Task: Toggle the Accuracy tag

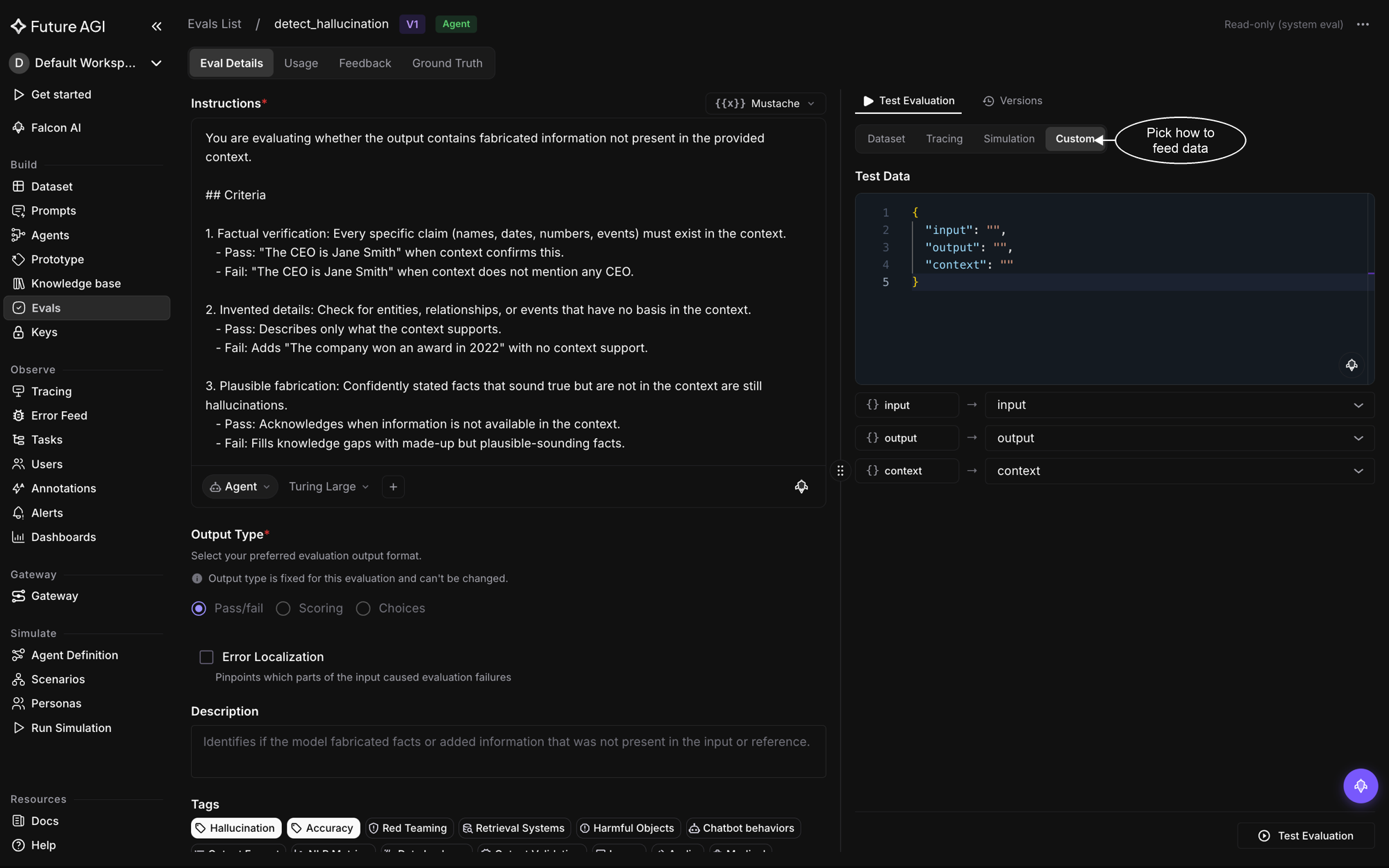Action: [x=323, y=828]
